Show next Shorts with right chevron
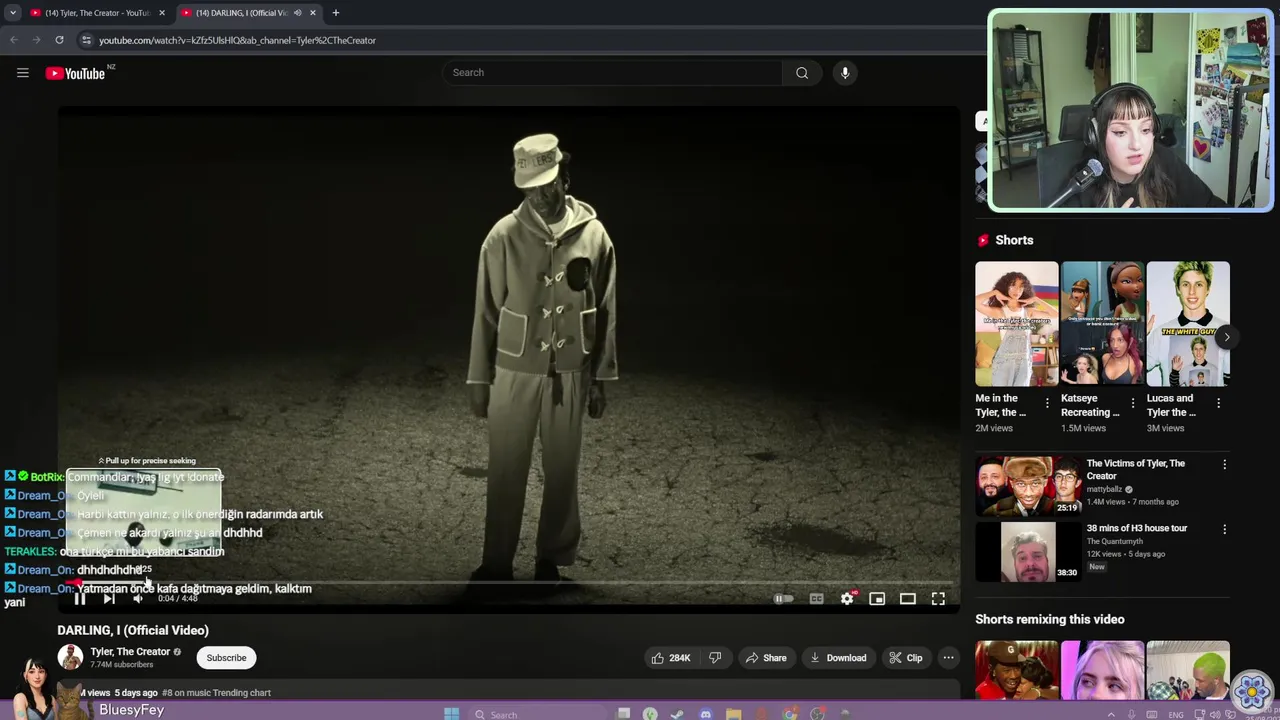The image size is (1280, 720). (1226, 337)
